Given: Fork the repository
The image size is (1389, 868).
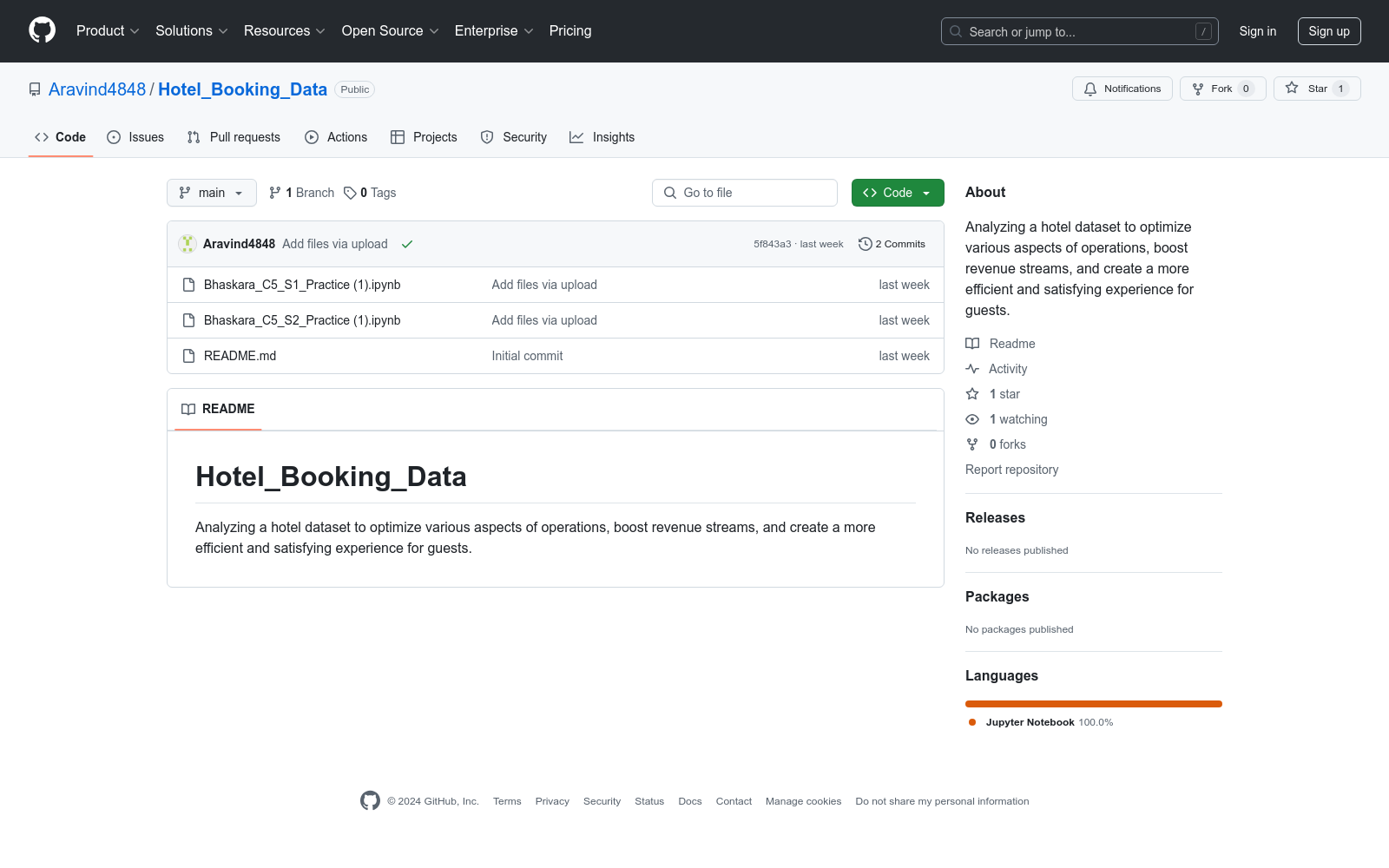Looking at the screenshot, I should click(1222, 89).
